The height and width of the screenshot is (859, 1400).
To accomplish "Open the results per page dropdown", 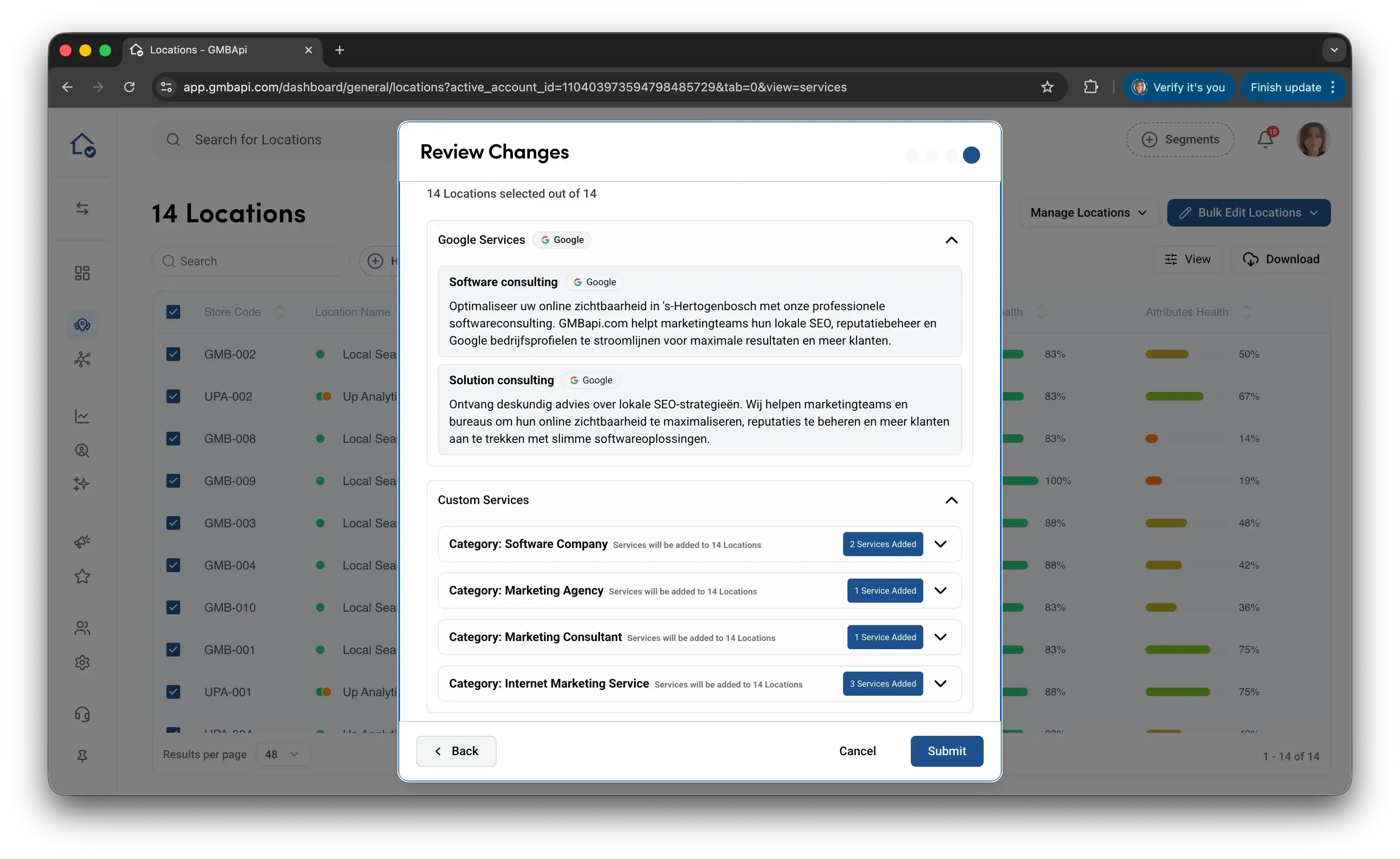I will pos(282,754).
